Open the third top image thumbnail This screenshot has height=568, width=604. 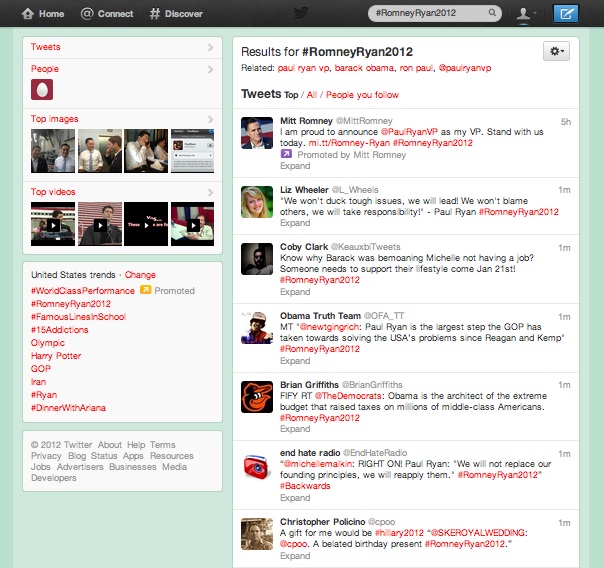[146, 151]
